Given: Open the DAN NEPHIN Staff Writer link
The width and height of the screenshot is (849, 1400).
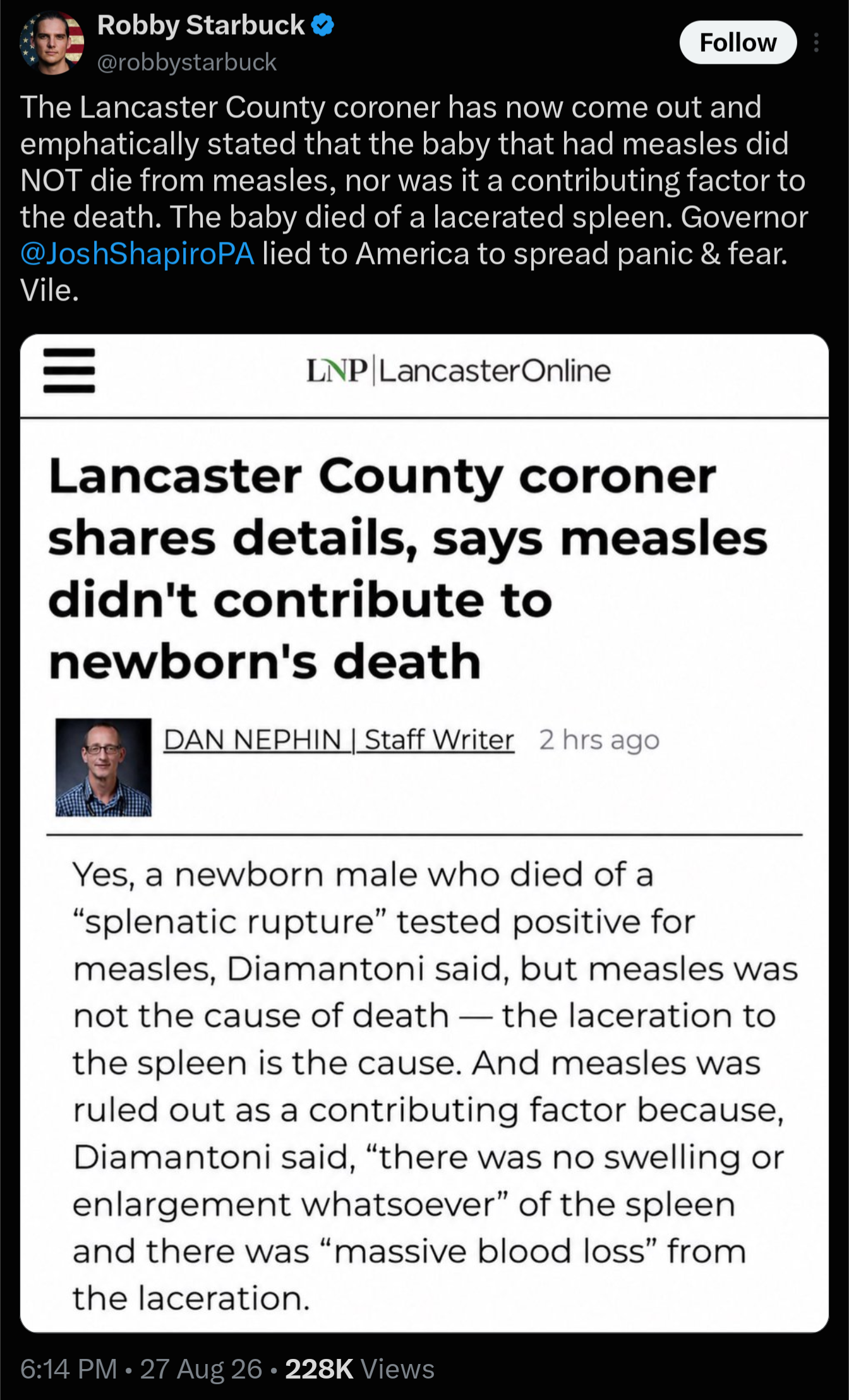Looking at the screenshot, I should [x=339, y=739].
